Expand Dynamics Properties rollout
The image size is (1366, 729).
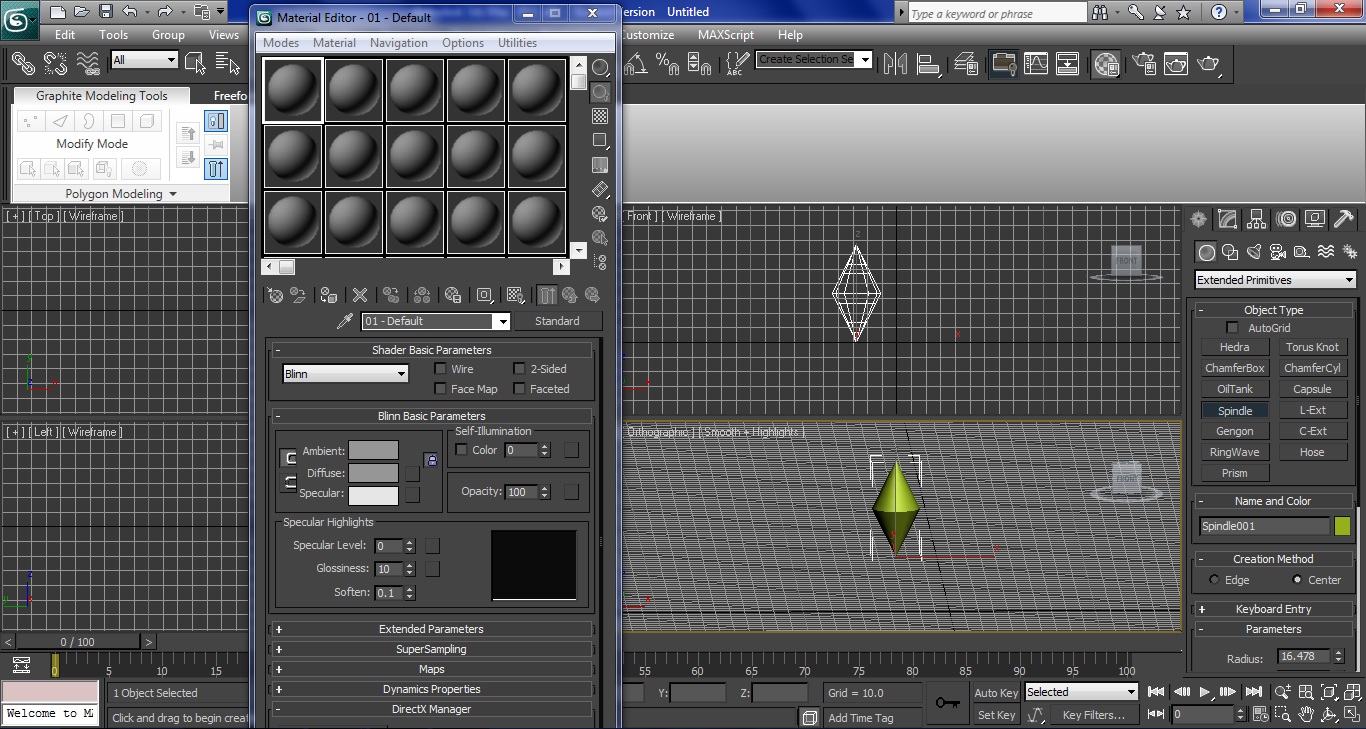tap(431, 689)
